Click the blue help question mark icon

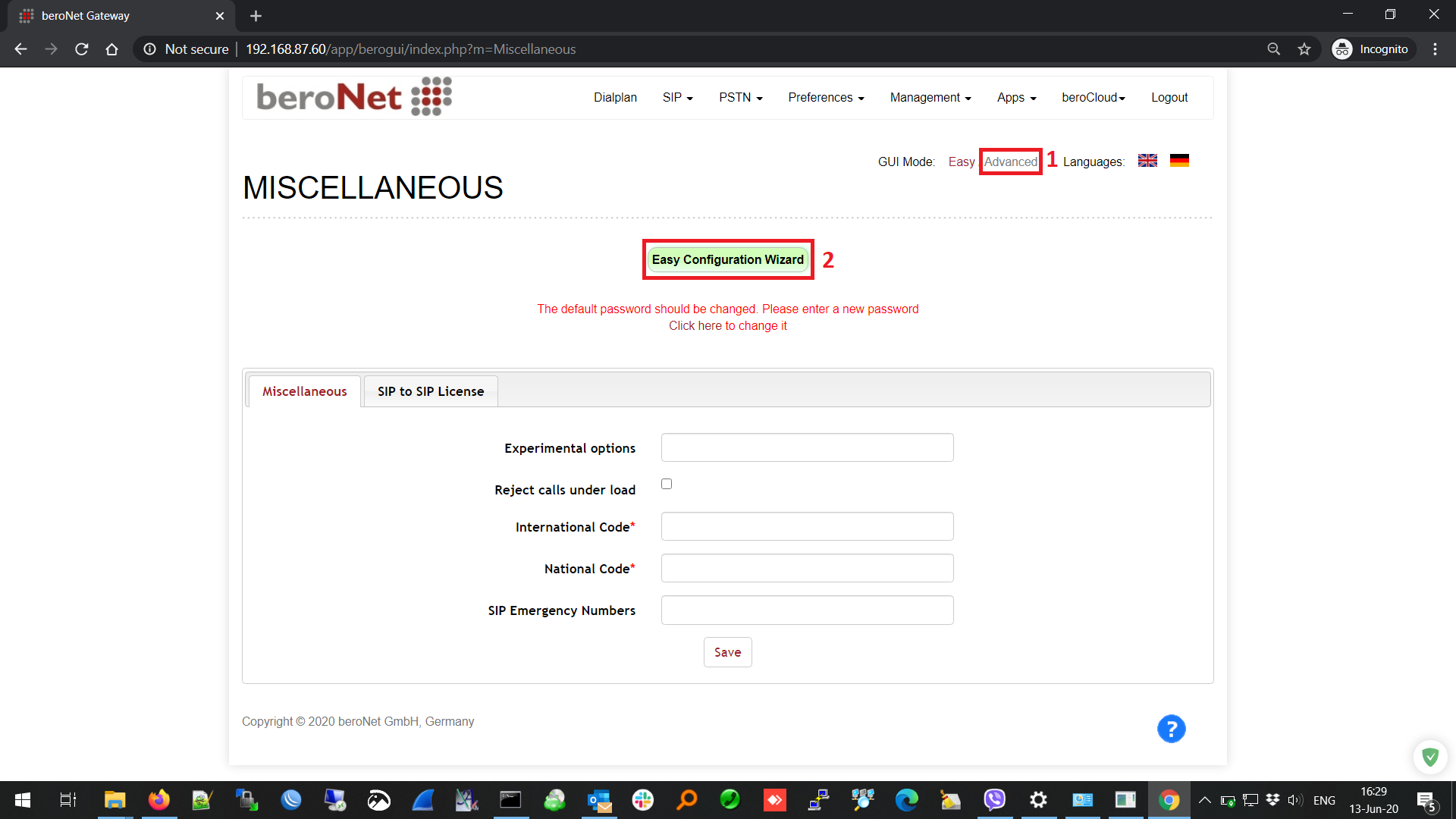coord(1171,729)
